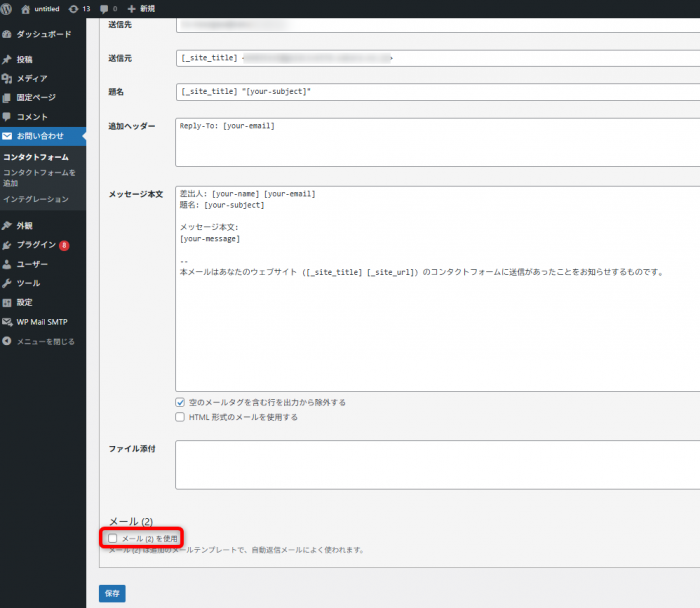Screen dimensions: 700x608
Task: Uncheck 空のメールタグを含む行を出力から除外する checkbox
Action: click(x=180, y=402)
